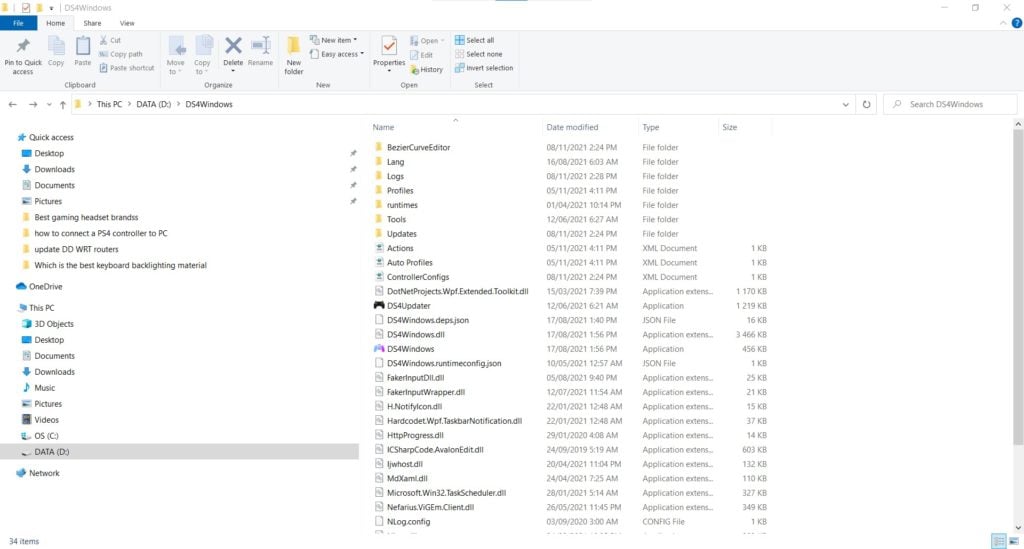The image size is (1024, 549).
Task: Click Select all in the ribbon
Action: point(474,40)
